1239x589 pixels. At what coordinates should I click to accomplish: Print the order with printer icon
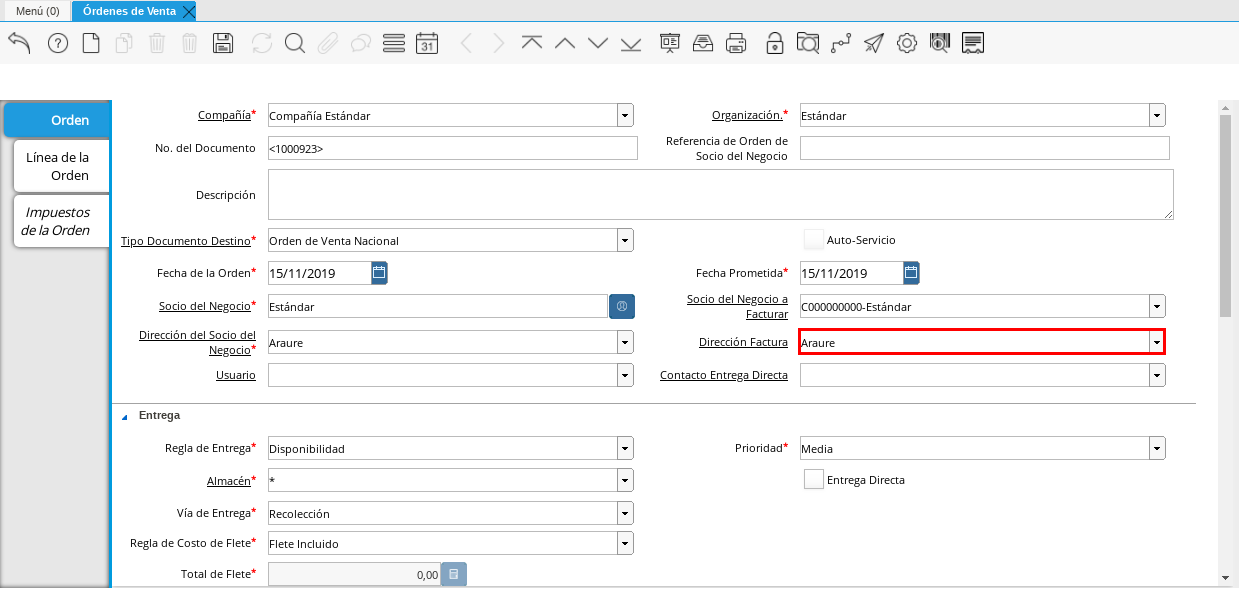coord(736,43)
